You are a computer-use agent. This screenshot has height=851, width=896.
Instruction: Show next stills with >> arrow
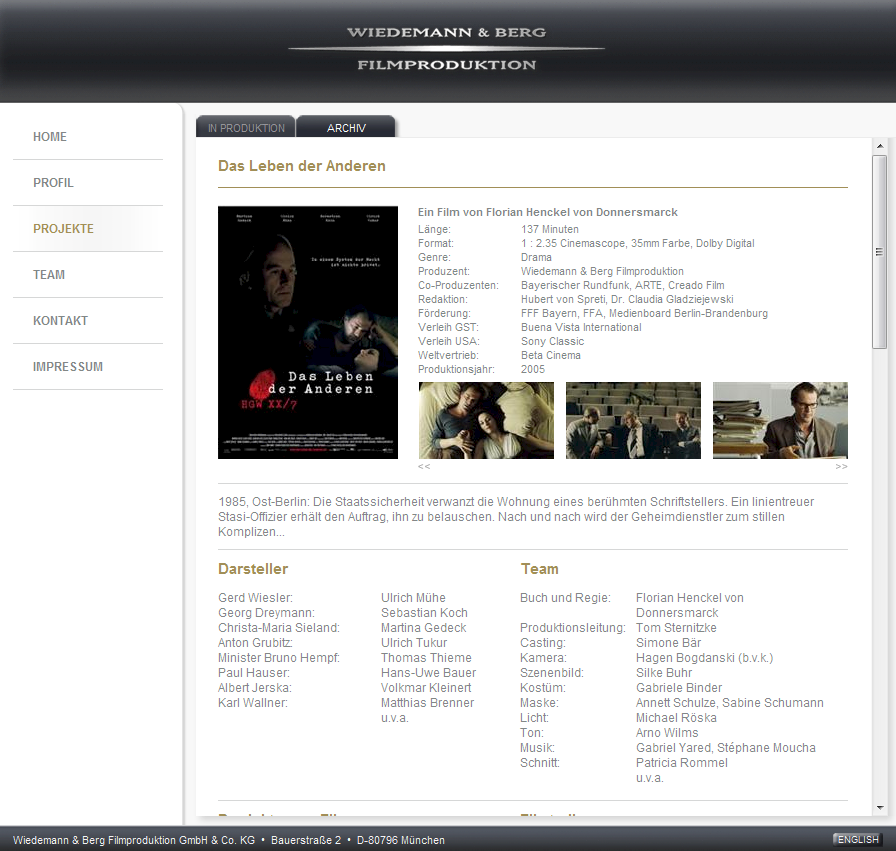[841, 466]
